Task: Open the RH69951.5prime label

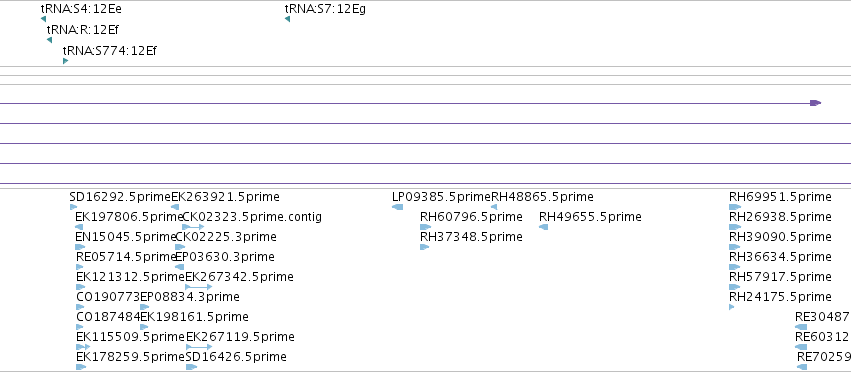Action: (x=780, y=197)
